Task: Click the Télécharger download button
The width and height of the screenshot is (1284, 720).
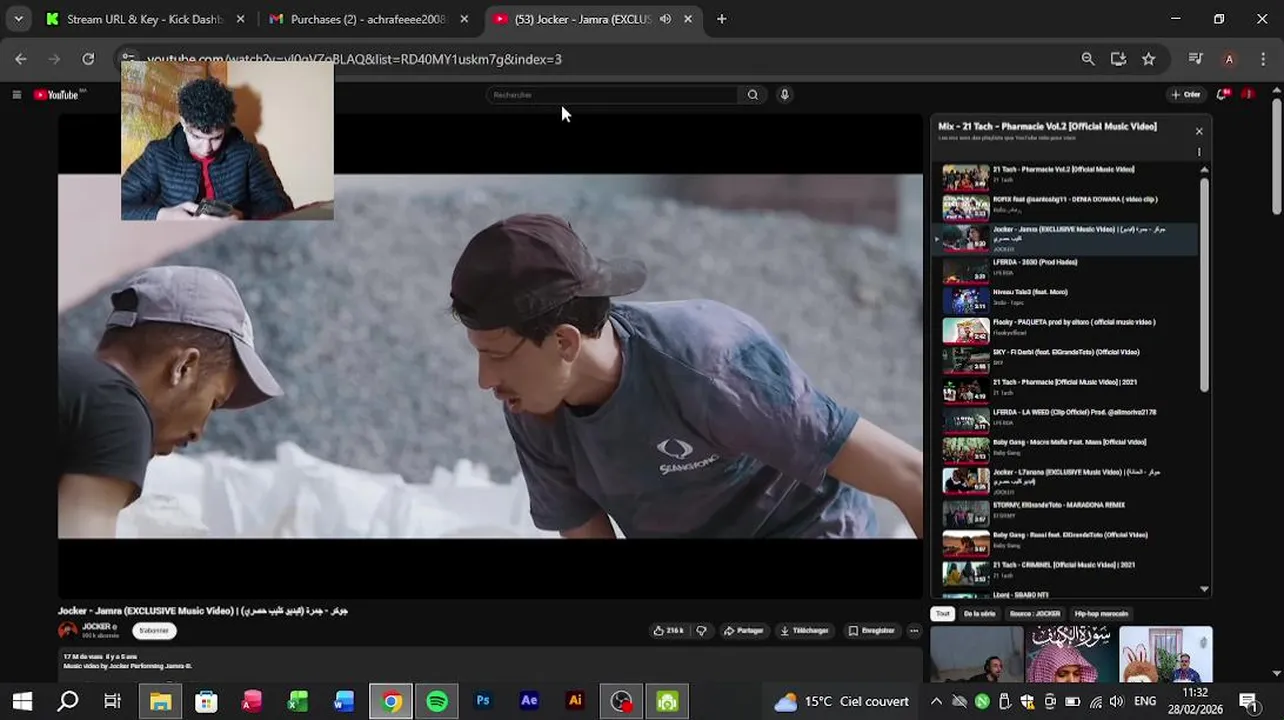Action: click(x=805, y=631)
